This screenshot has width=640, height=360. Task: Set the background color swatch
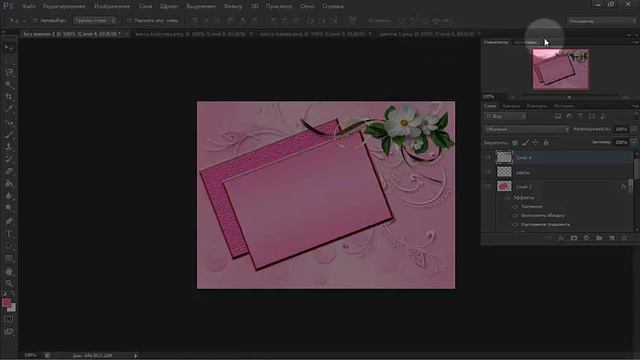tap(12, 308)
